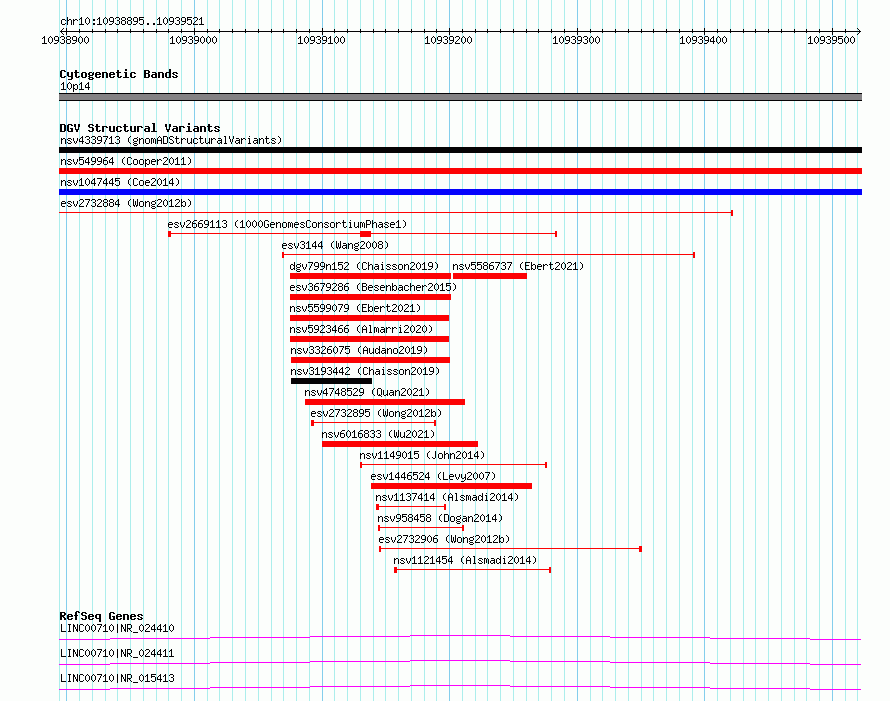Select the red bar under nsv5586737
The image size is (890, 701).
click(490, 276)
